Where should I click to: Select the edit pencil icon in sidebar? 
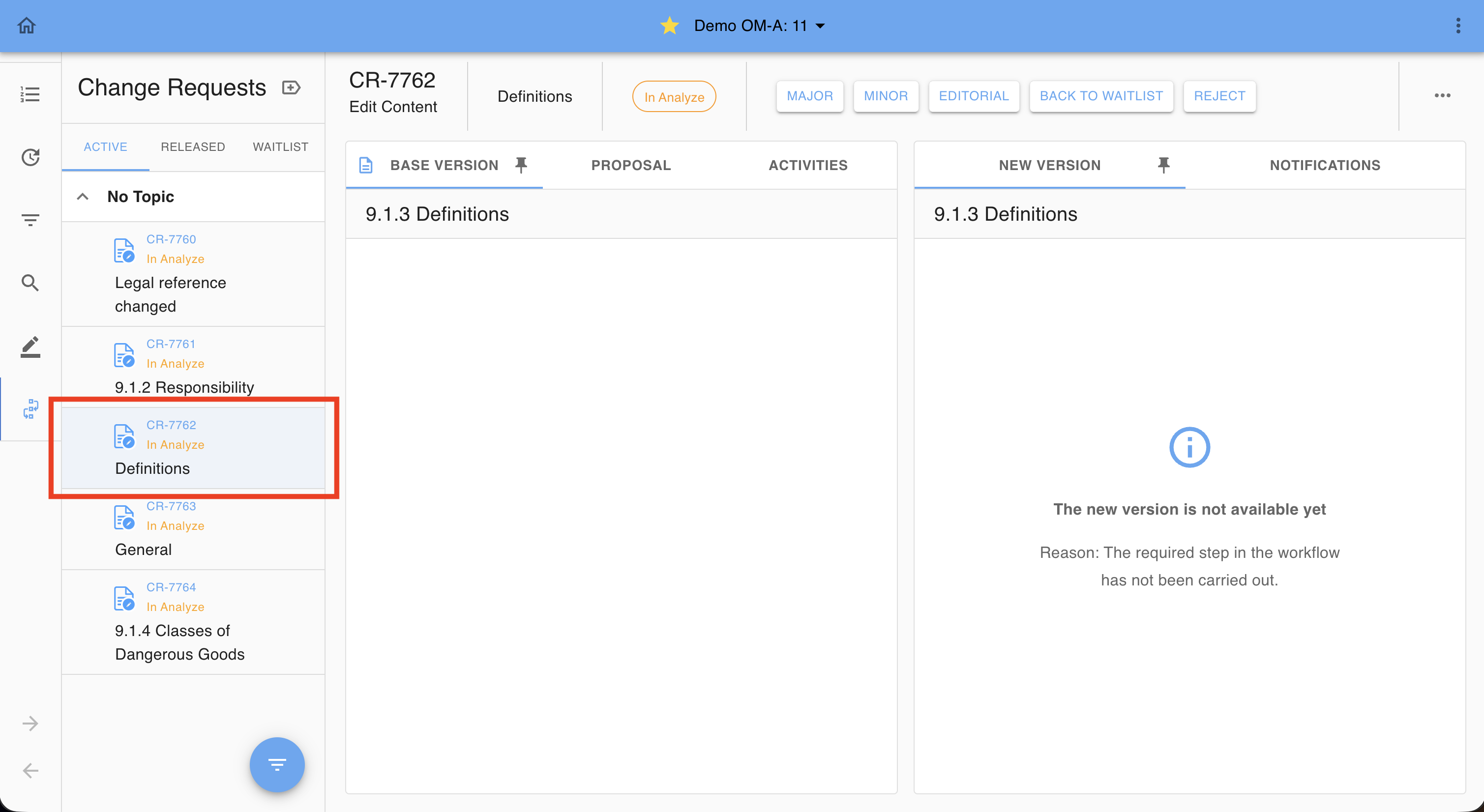coord(30,347)
